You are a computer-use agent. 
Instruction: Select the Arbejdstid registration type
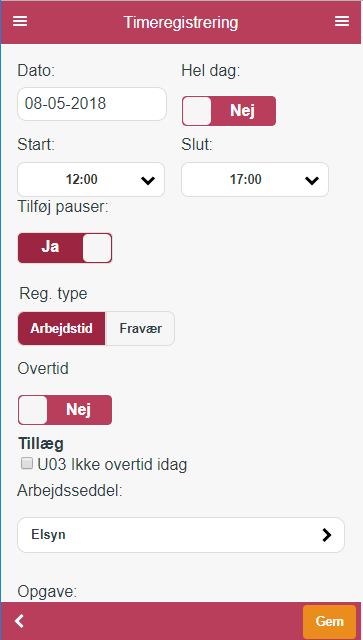pos(61,329)
